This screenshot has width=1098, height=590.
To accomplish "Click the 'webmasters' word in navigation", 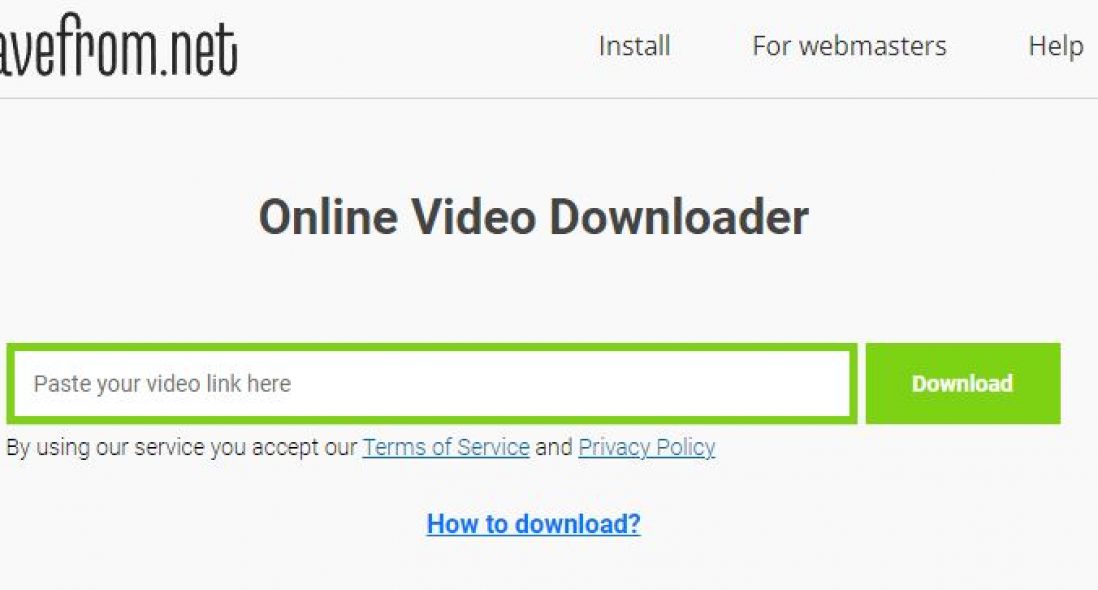I will (x=873, y=46).
